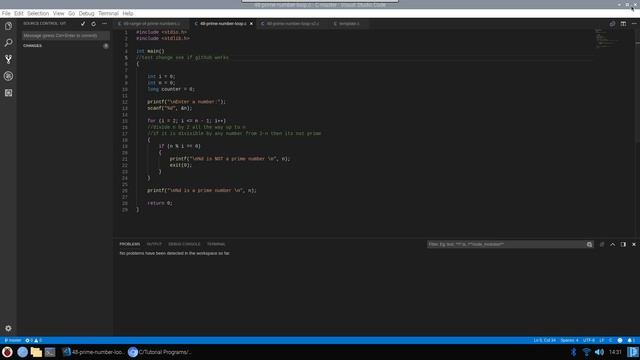Switch to the TERMINAL panel tab
The width and height of the screenshot is (640, 360).
coord(216,244)
